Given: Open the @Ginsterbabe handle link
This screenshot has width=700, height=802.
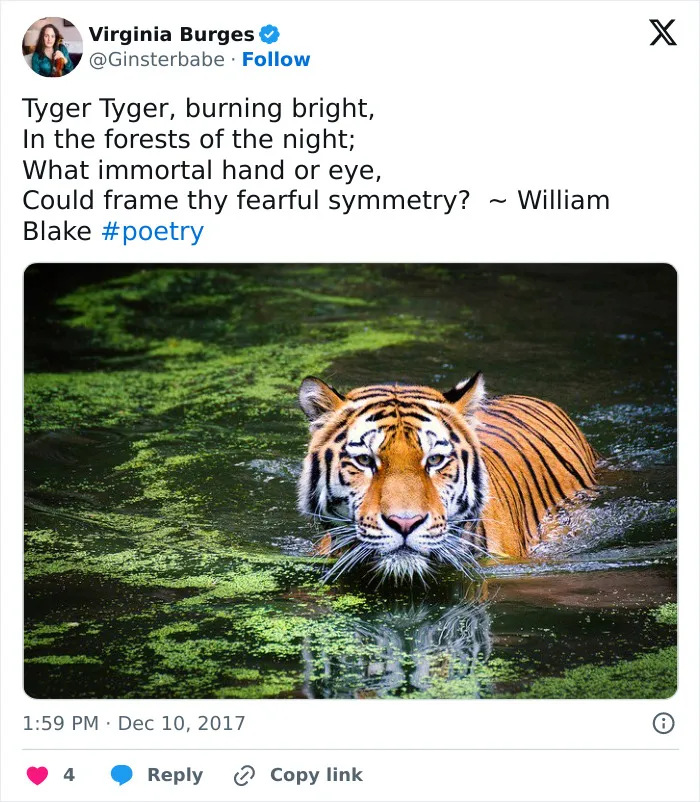Looking at the screenshot, I should coord(156,60).
